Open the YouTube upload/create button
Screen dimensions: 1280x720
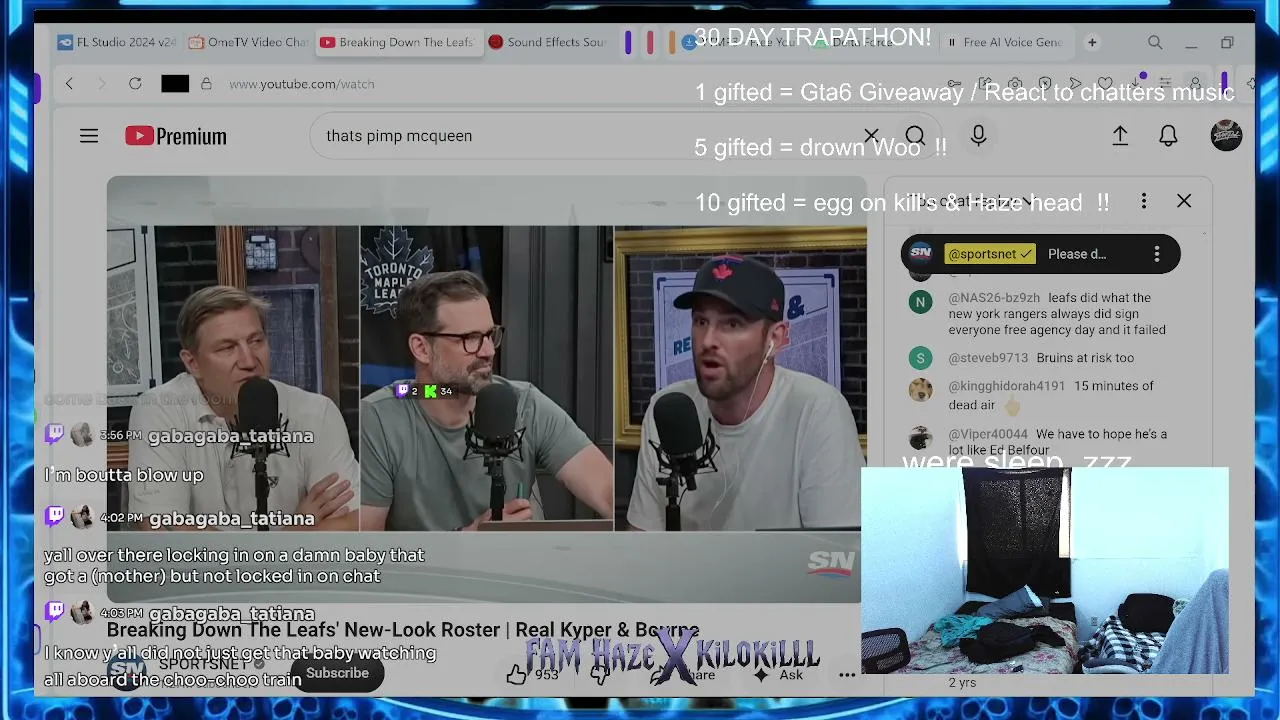1120,136
